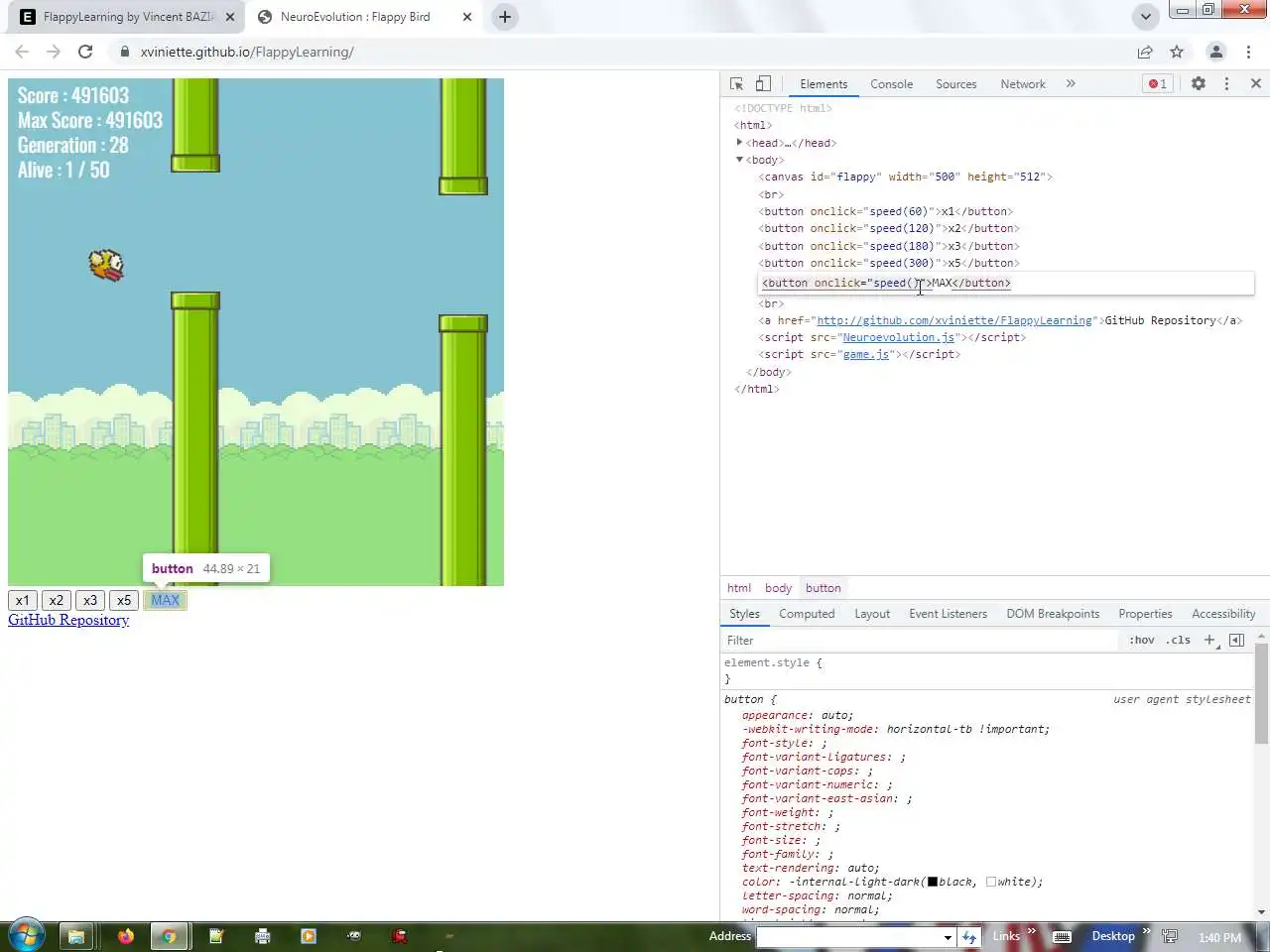Select html in the breadcrumb bar
The image size is (1270, 952).
pos(739,588)
